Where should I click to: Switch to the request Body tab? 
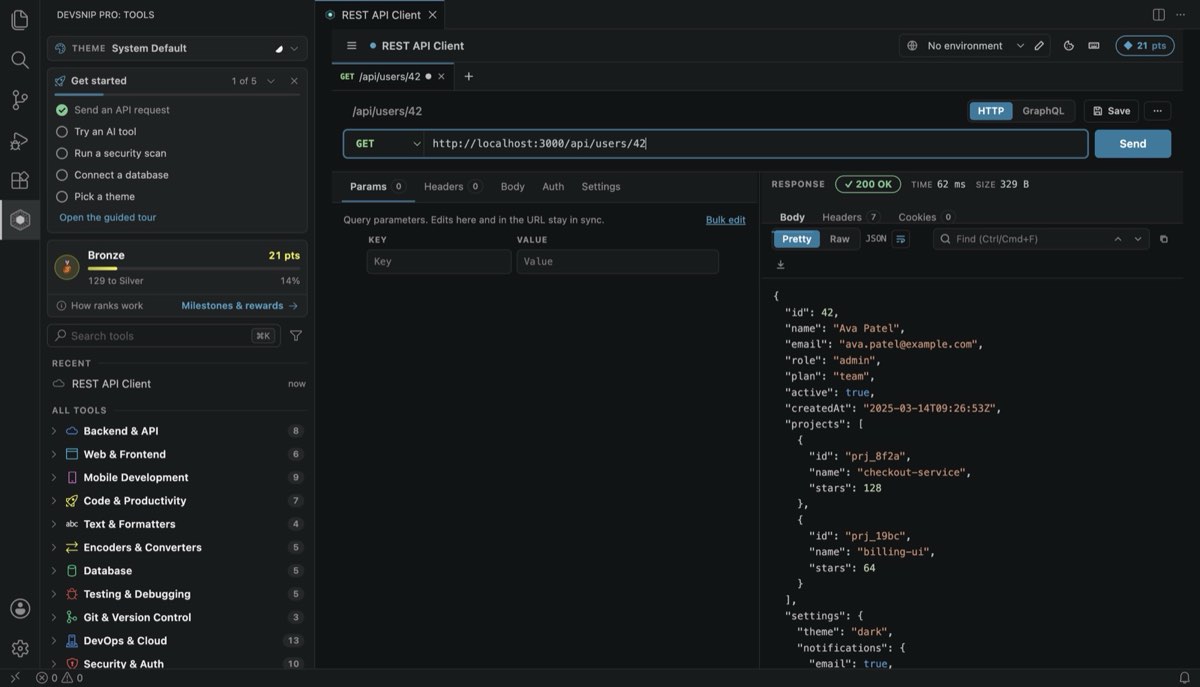(513, 186)
